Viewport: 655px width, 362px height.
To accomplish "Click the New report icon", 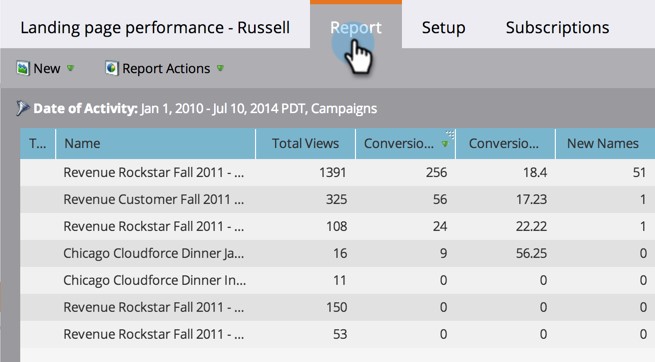I will (x=23, y=68).
